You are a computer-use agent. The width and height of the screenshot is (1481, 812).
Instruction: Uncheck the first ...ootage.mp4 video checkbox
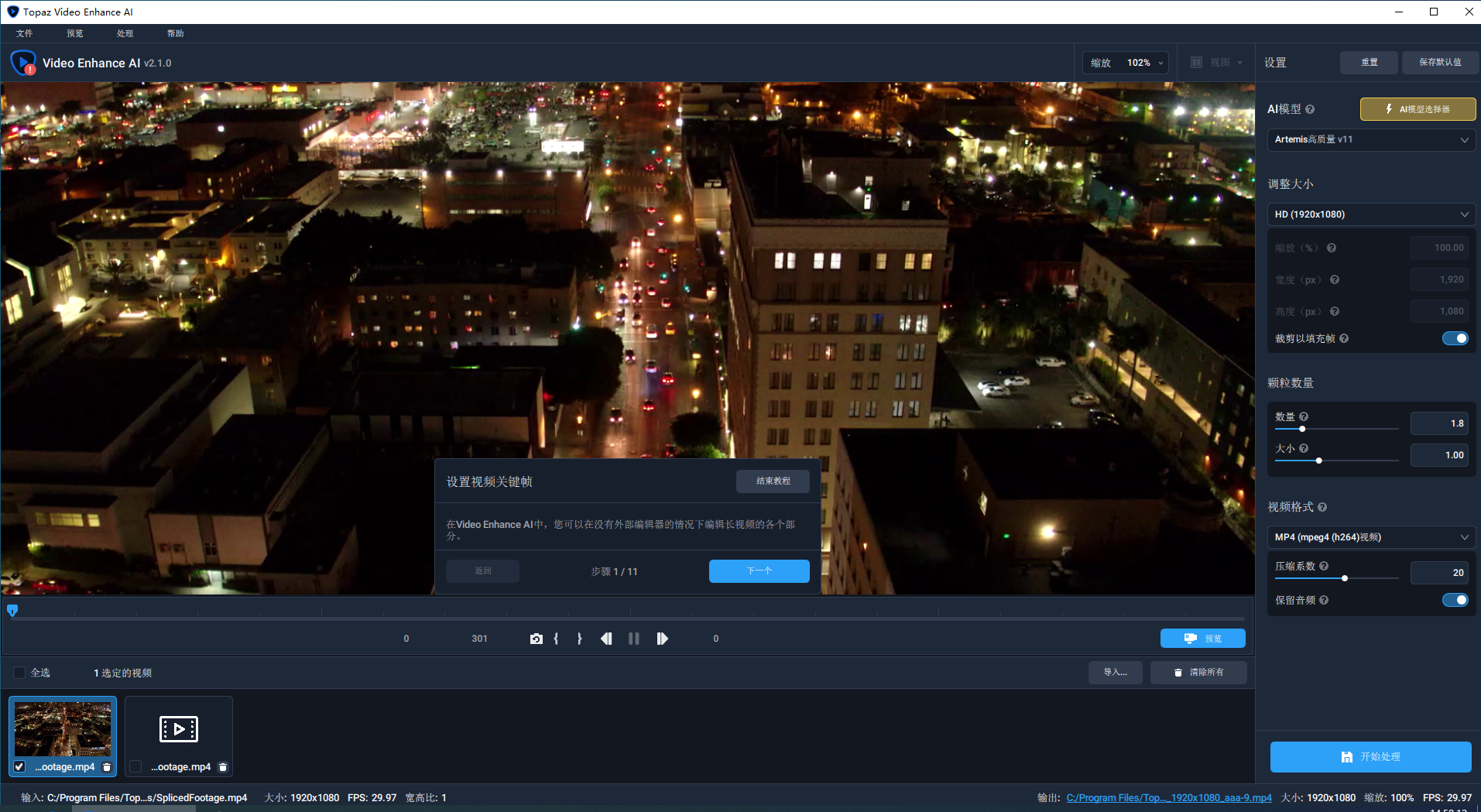coord(19,766)
